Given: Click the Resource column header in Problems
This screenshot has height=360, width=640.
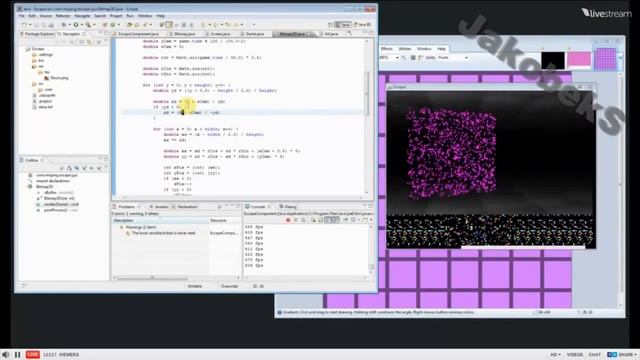Looking at the screenshot, I should click(225, 220).
